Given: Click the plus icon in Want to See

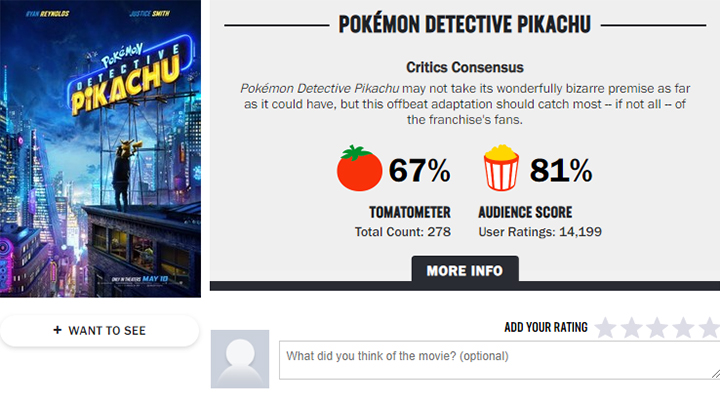Looking at the screenshot, I should point(57,330).
